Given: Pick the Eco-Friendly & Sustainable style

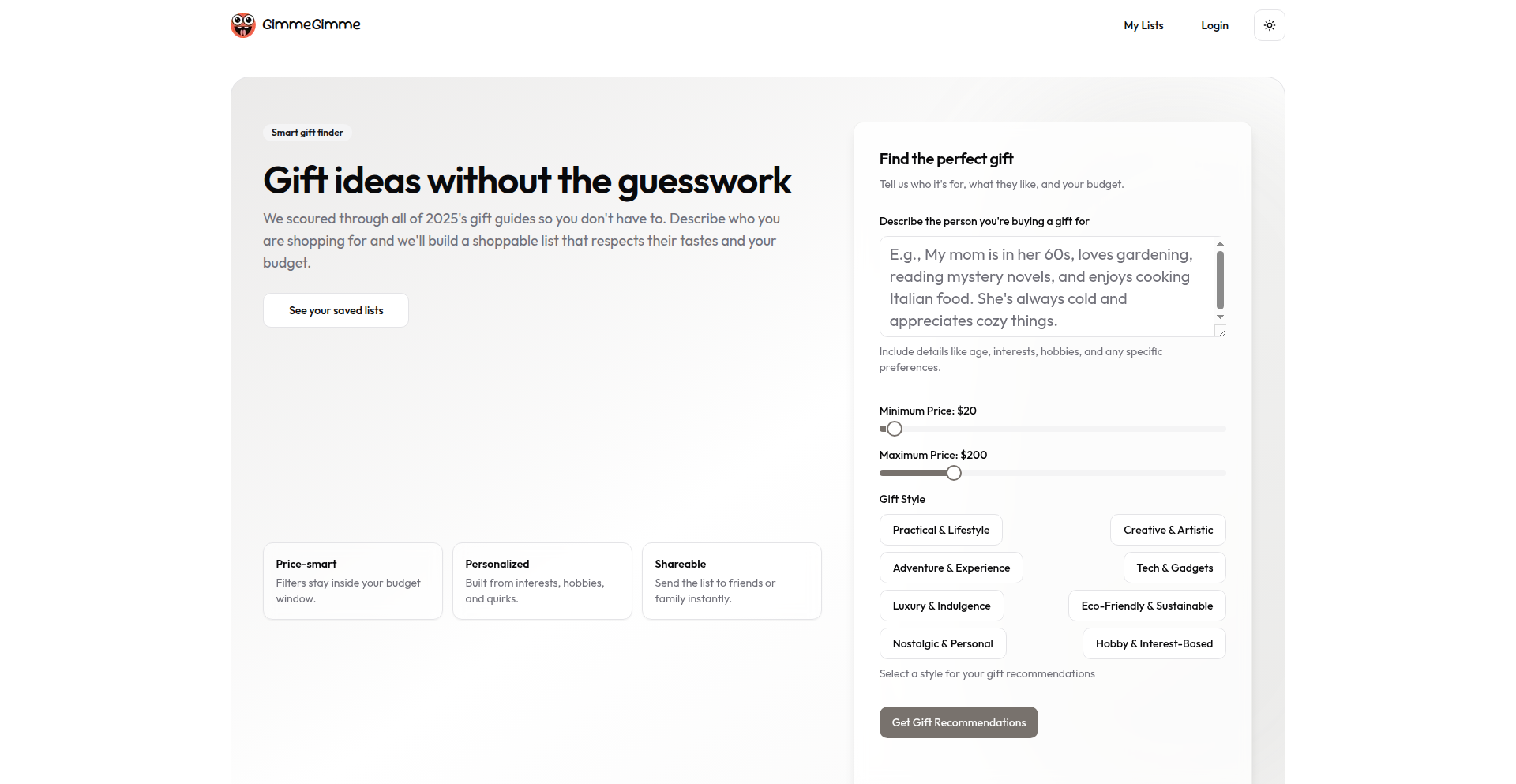Looking at the screenshot, I should click(x=1146, y=606).
